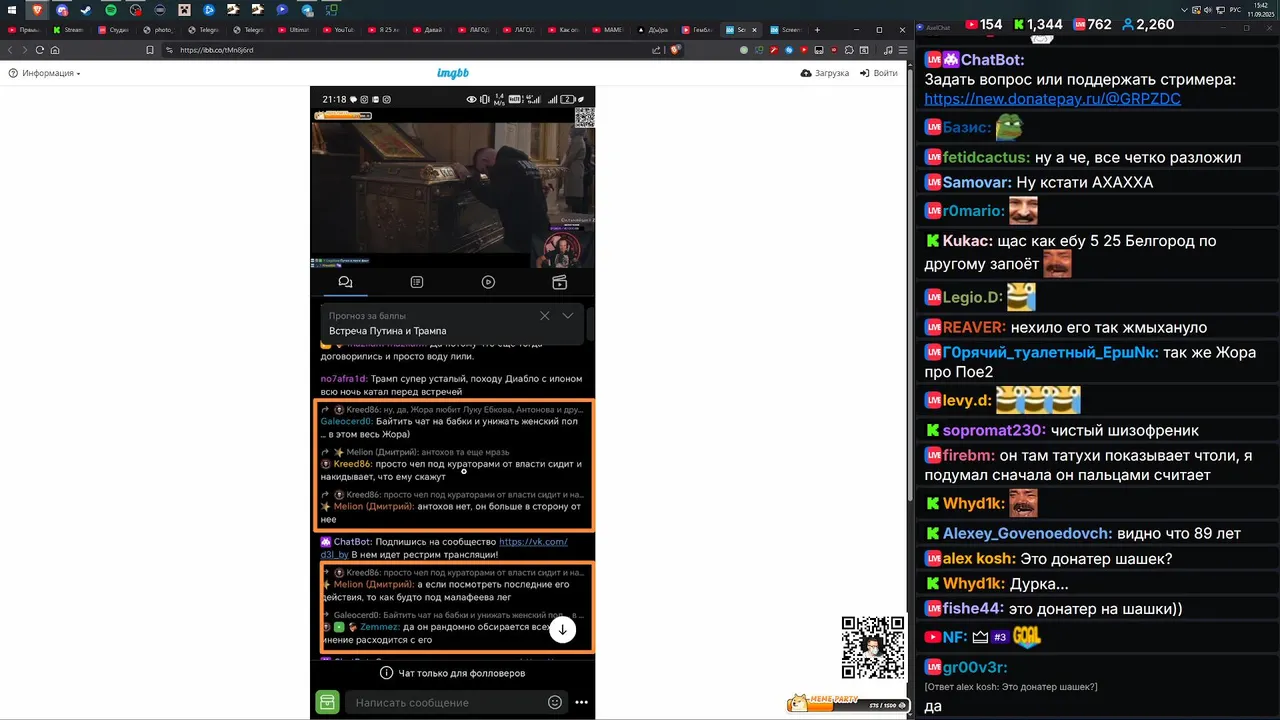Open the donatepay link in AxelChat
1280x720 pixels.
(1052, 98)
